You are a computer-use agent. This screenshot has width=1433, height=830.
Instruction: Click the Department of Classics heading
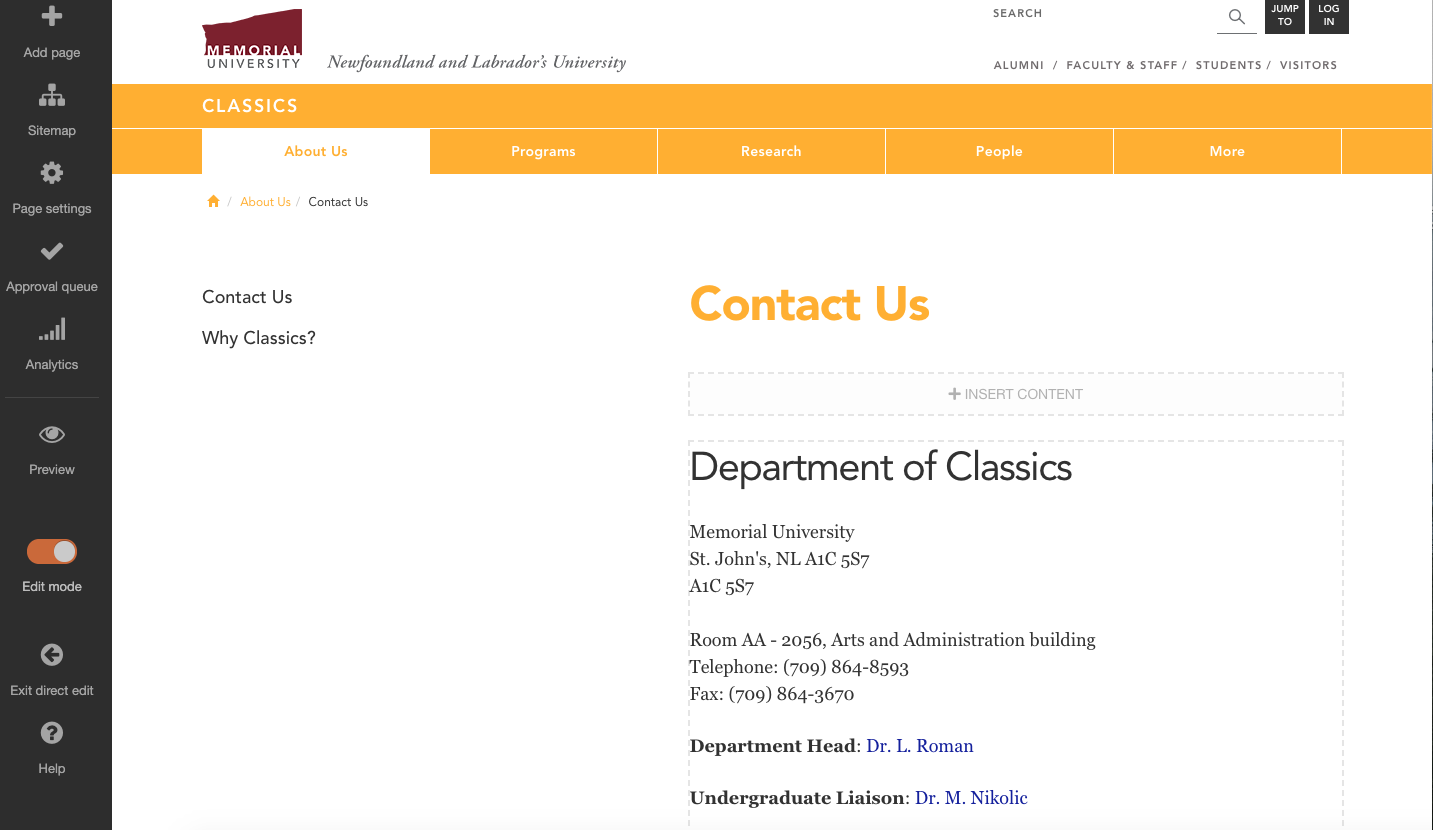pyautogui.click(x=881, y=467)
